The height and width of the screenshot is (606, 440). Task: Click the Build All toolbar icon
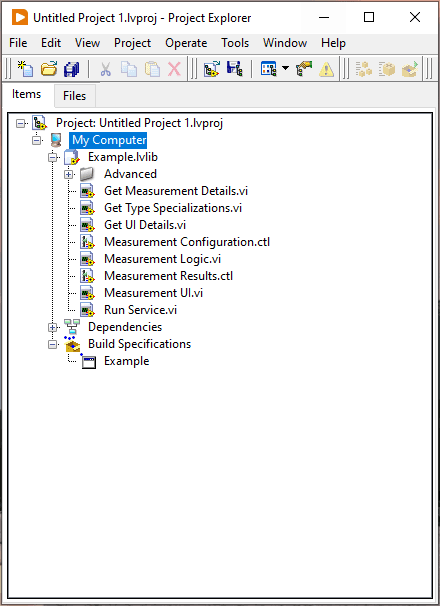pos(363,70)
